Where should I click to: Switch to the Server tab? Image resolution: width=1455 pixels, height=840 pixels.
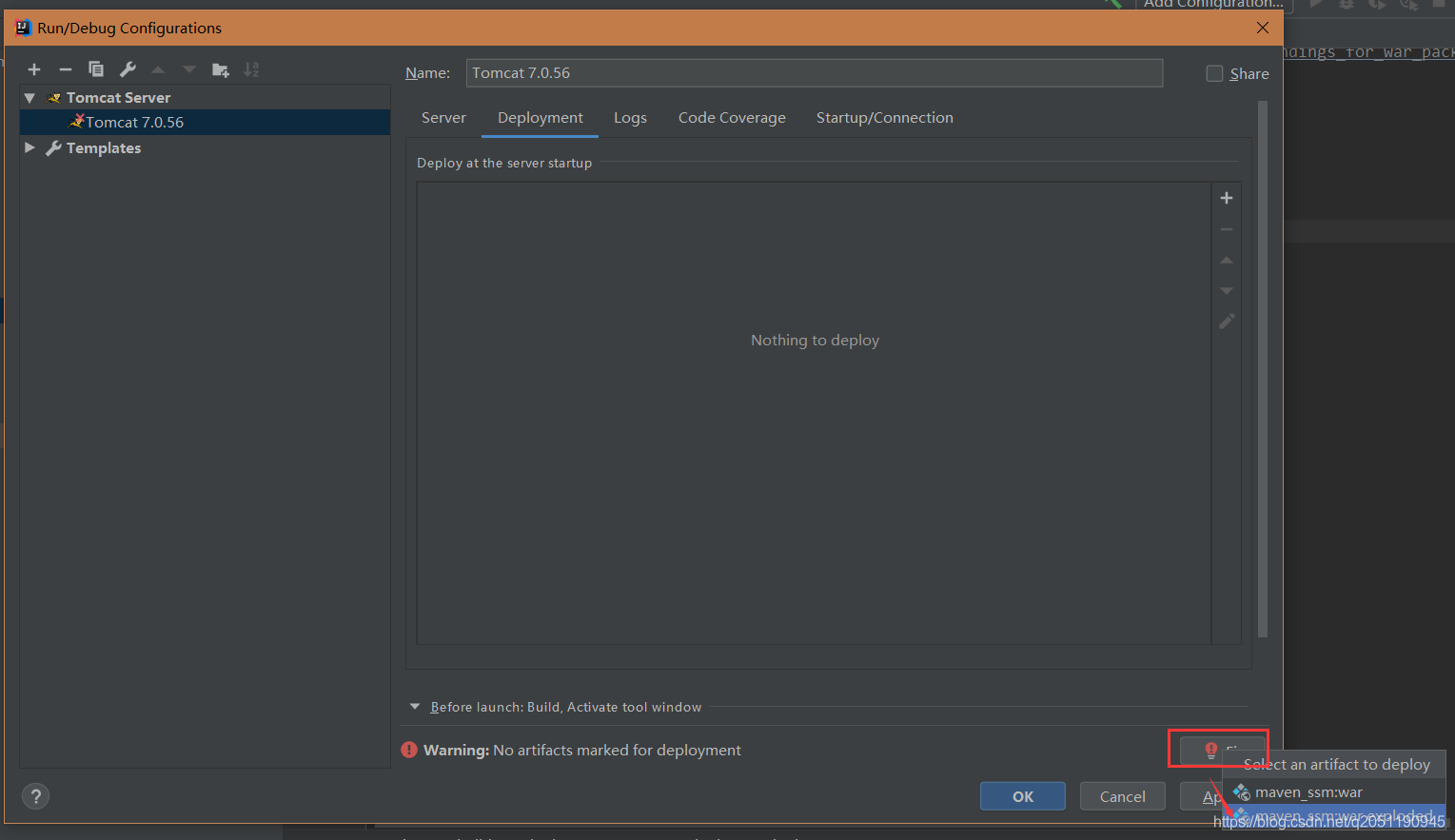(443, 118)
